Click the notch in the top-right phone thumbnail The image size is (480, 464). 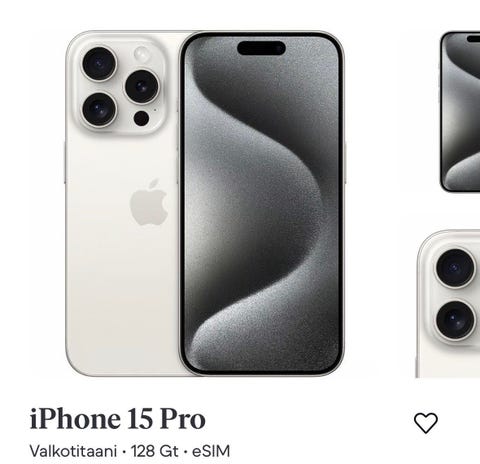coord(473,39)
